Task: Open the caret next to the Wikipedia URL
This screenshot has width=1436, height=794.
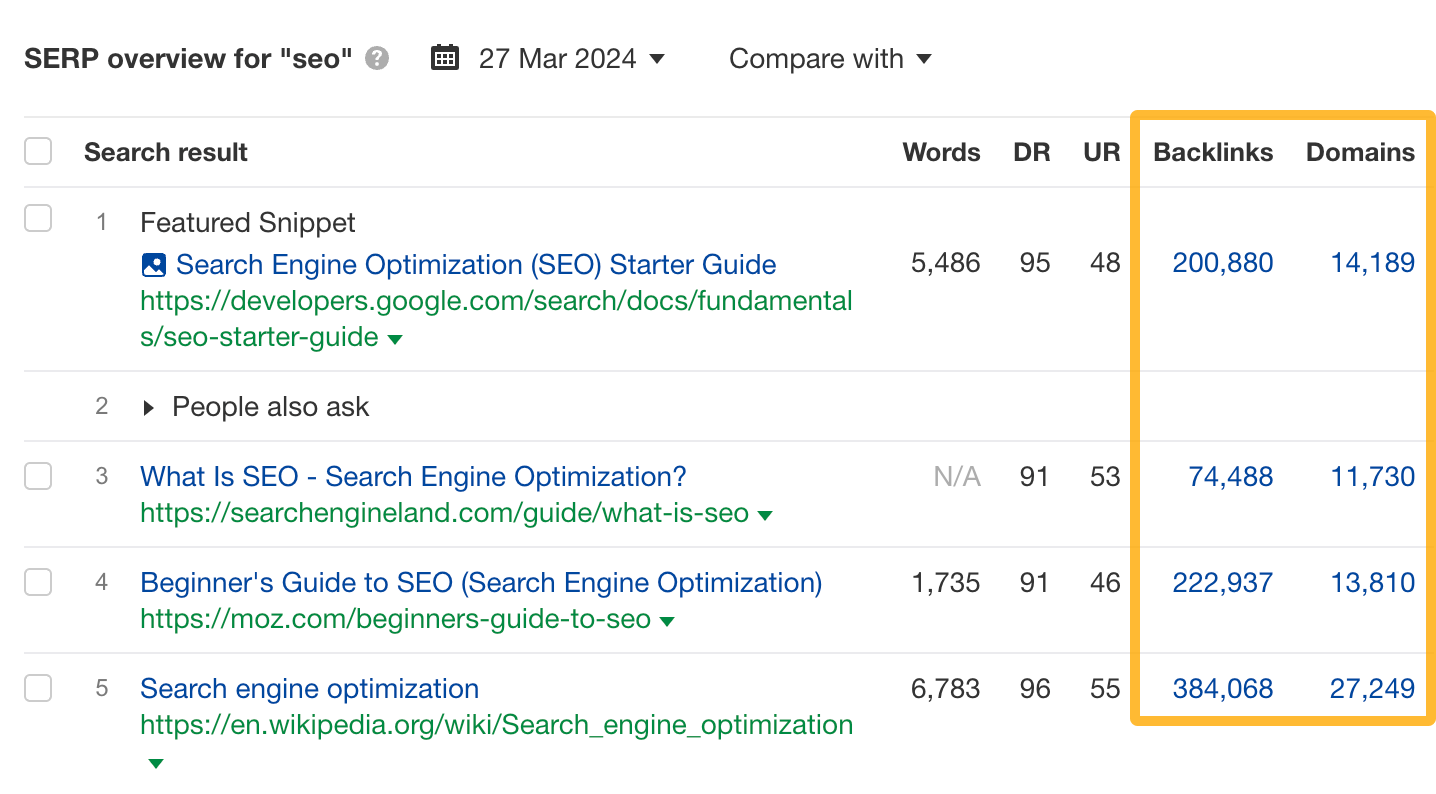Action: pos(155,763)
